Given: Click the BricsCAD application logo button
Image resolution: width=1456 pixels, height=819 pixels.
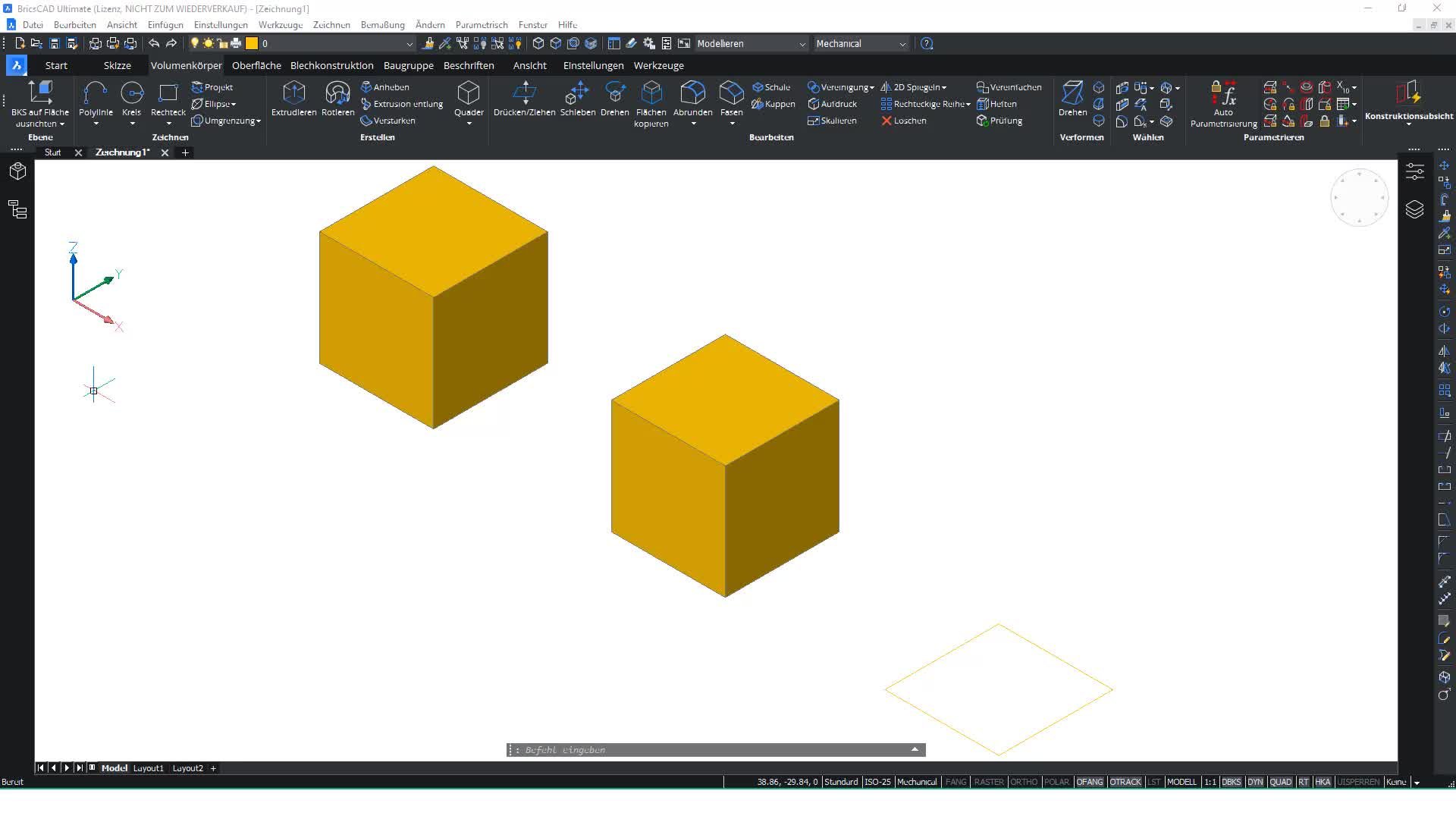Looking at the screenshot, I should 17,65.
